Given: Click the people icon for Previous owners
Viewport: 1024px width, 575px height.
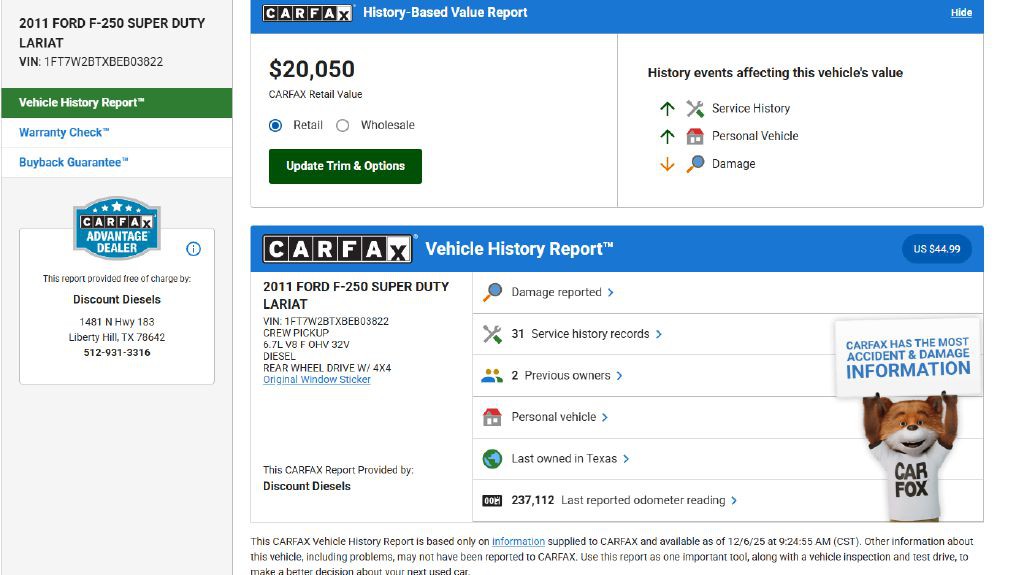Looking at the screenshot, I should (x=492, y=376).
